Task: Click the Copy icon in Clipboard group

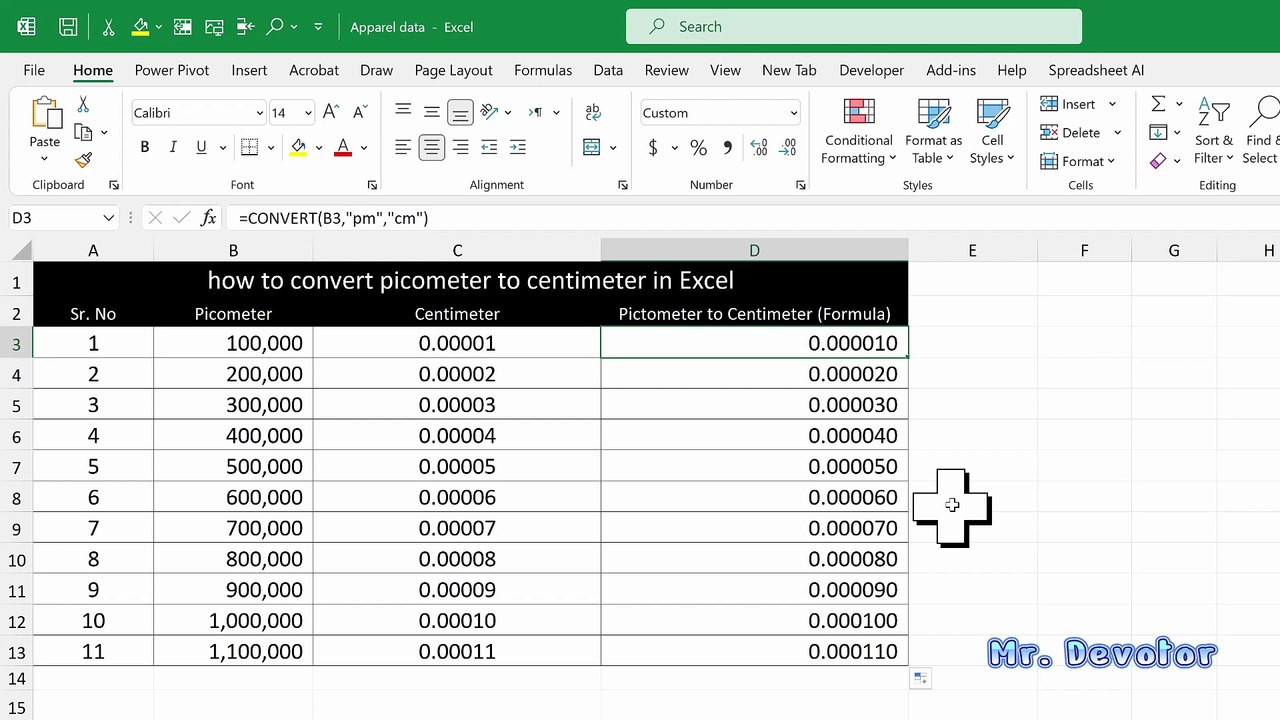Action: click(x=83, y=132)
